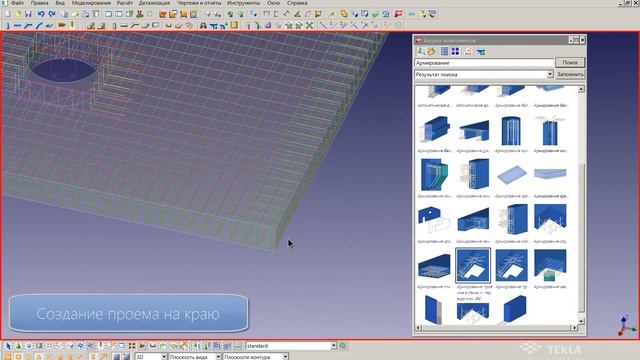Click the catalog scroll right arrow
The width and height of the screenshot is (640, 360).
(x=574, y=328)
